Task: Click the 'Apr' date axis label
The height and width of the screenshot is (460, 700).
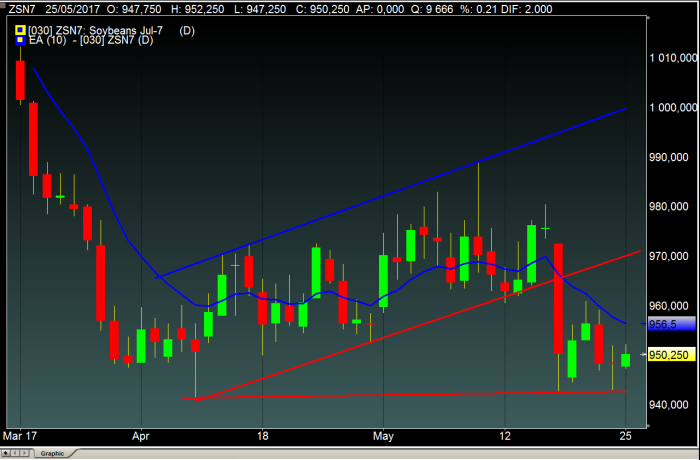Action: pos(141,436)
